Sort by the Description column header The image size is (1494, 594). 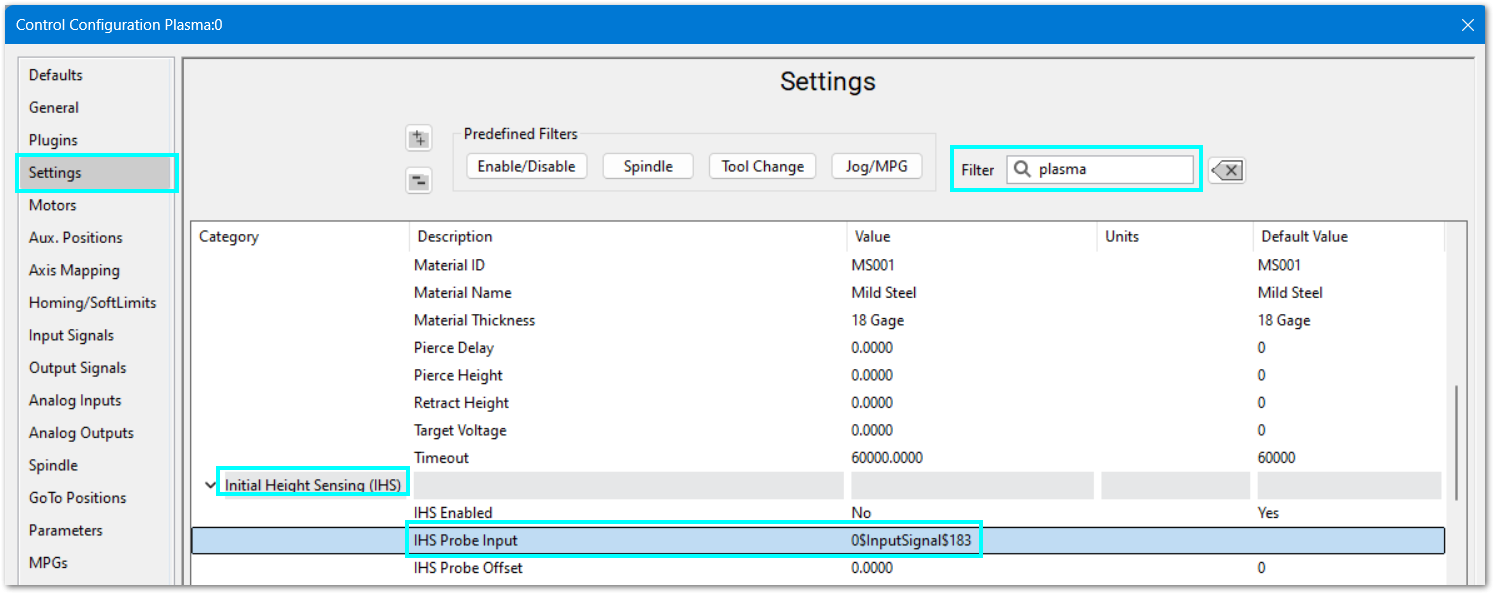tap(628, 237)
